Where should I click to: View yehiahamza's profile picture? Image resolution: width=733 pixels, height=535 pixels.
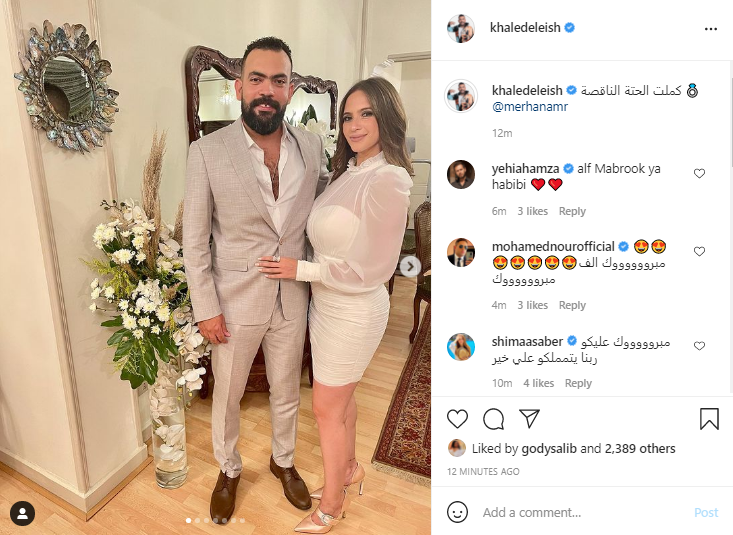tap(461, 174)
